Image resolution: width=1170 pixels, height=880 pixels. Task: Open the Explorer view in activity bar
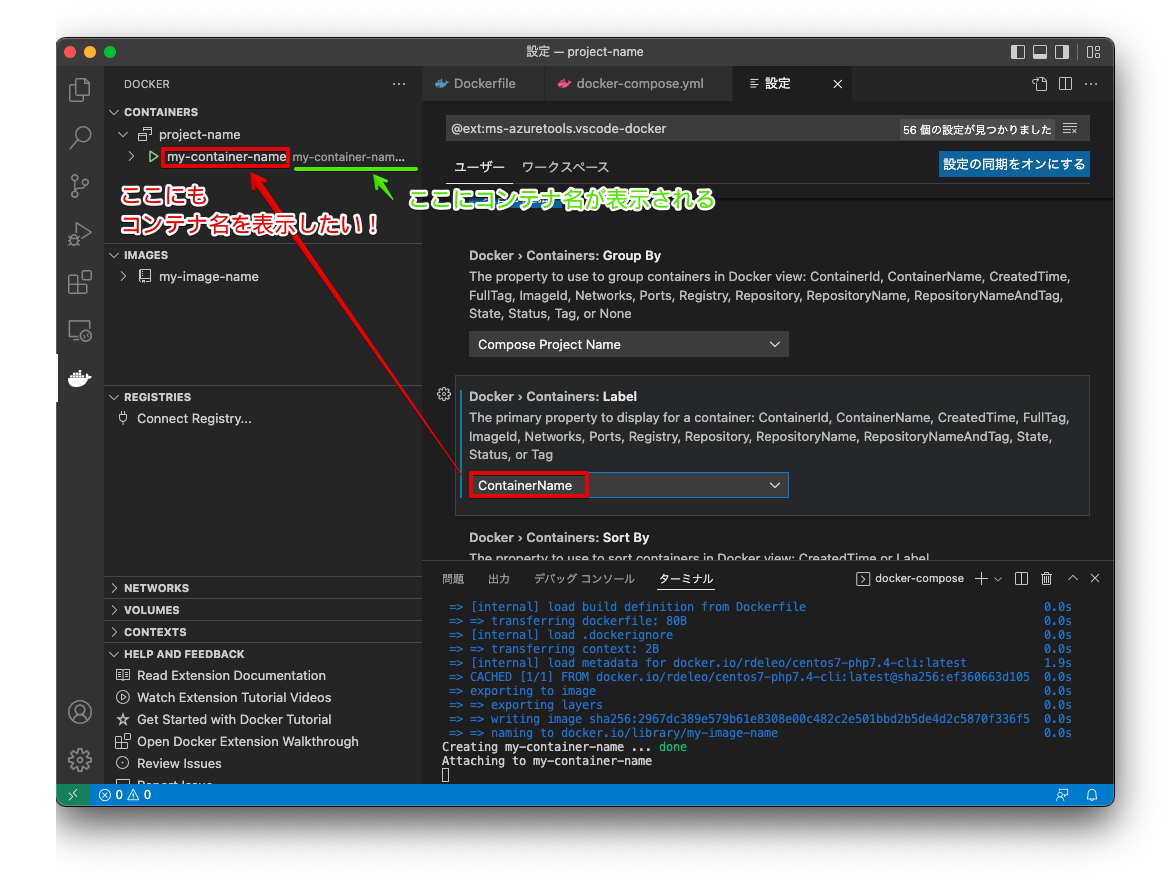[x=80, y=90]
